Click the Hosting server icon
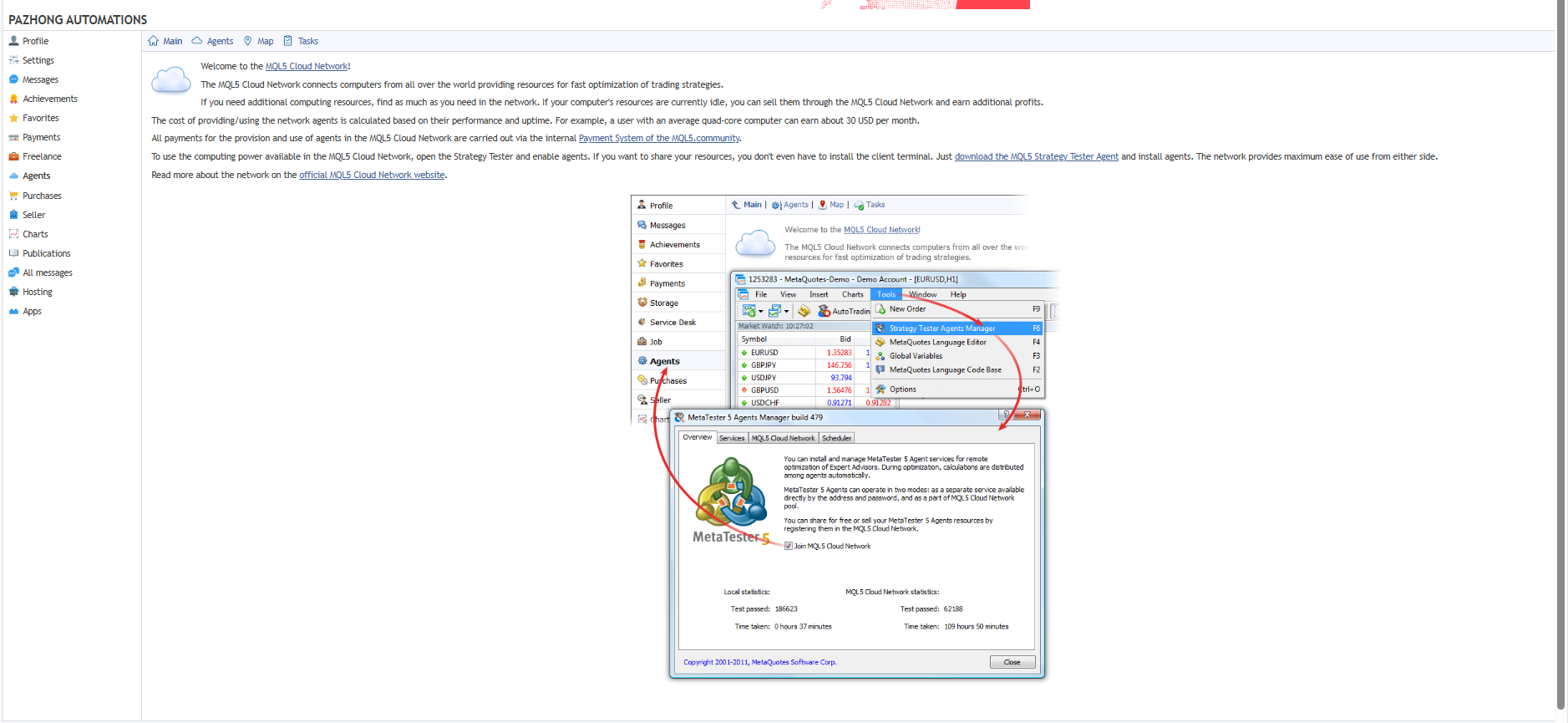Viewport: 1568px width, 723px height. coord(13,292)
